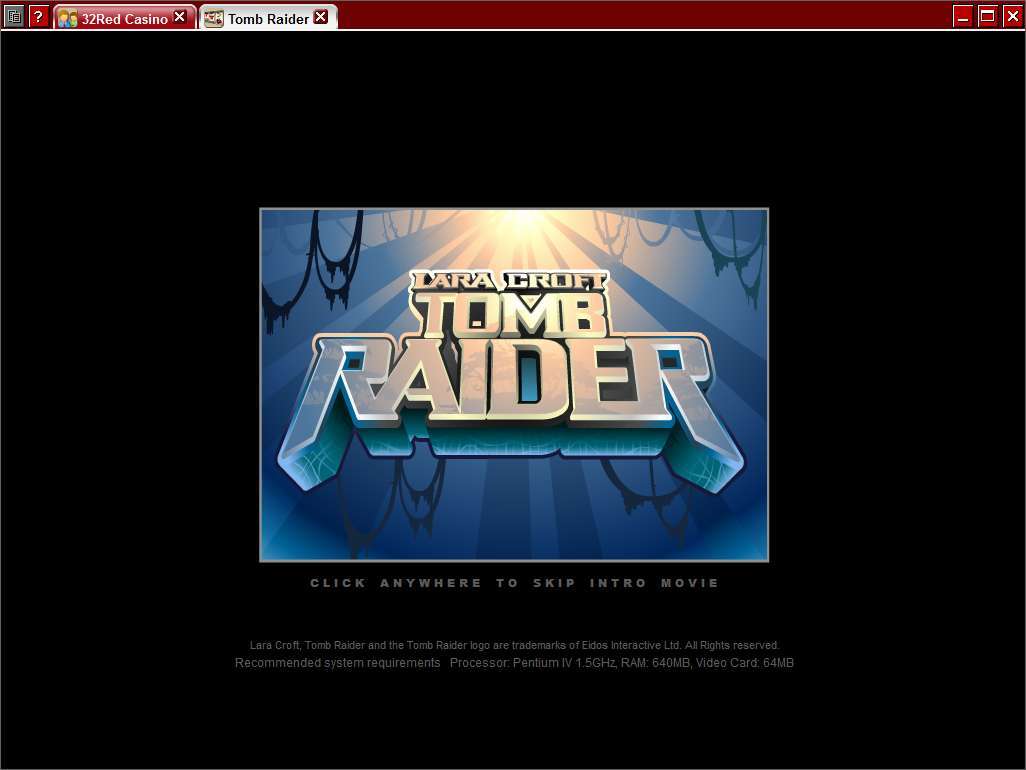Open the window list icon in top-left corner

click(x=14, y=16)
